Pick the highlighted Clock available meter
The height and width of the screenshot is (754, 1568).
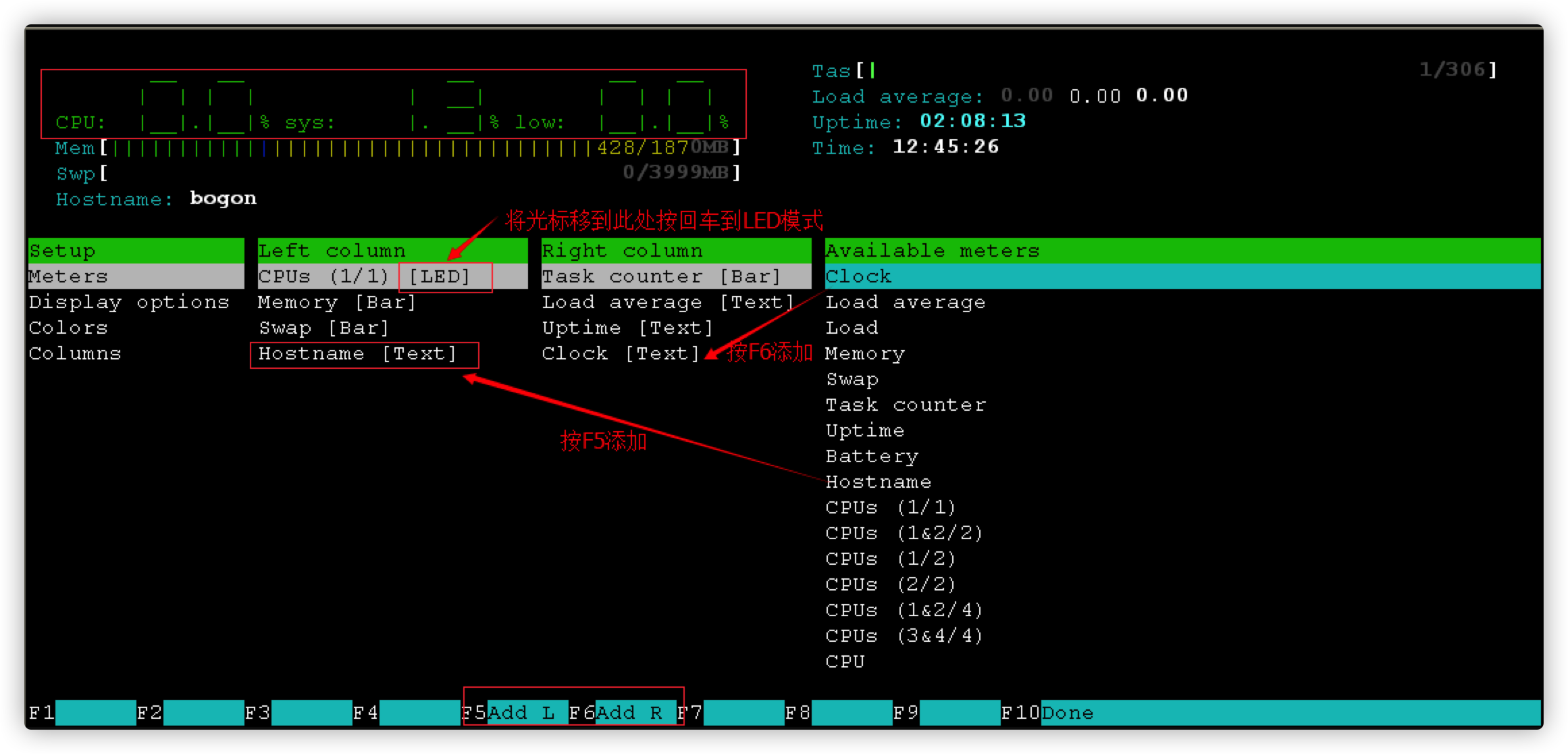[x=858, y=276]
